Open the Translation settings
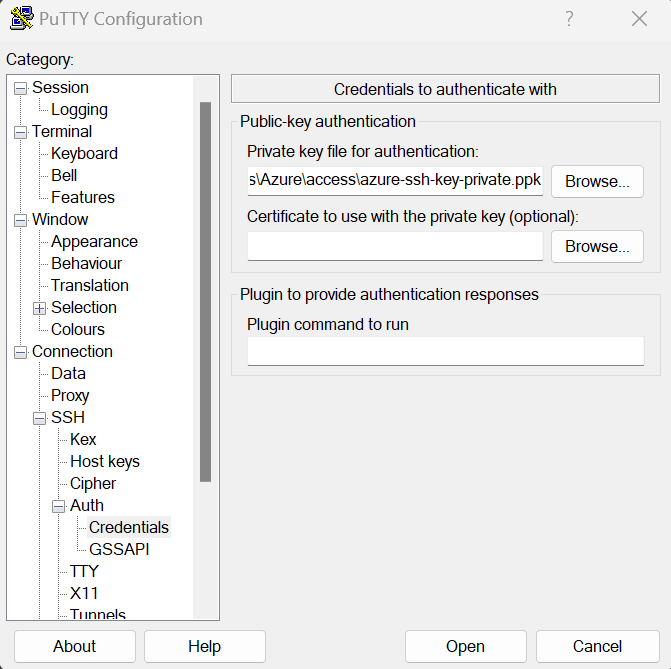The width and height of the screenshot is (671, 669). pyautogui.click(x=90, y=285)
